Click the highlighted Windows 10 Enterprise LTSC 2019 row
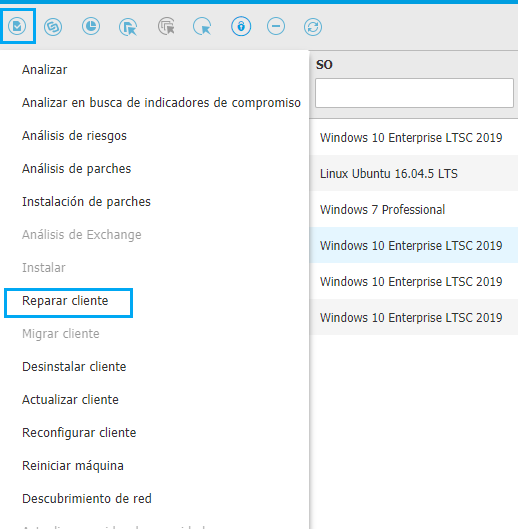 [x=414, y=246]
